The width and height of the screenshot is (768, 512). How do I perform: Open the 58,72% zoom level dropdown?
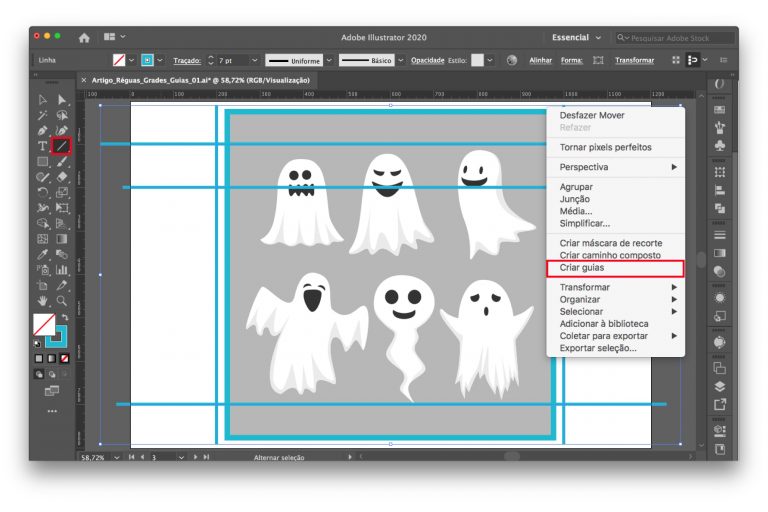click(x=117, y=457)
